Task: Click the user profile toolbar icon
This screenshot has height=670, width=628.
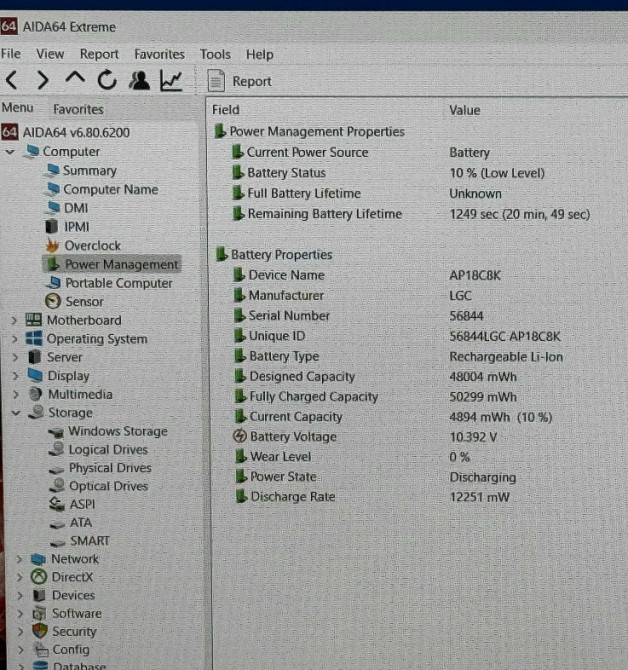Action: (x=139, y=80)
